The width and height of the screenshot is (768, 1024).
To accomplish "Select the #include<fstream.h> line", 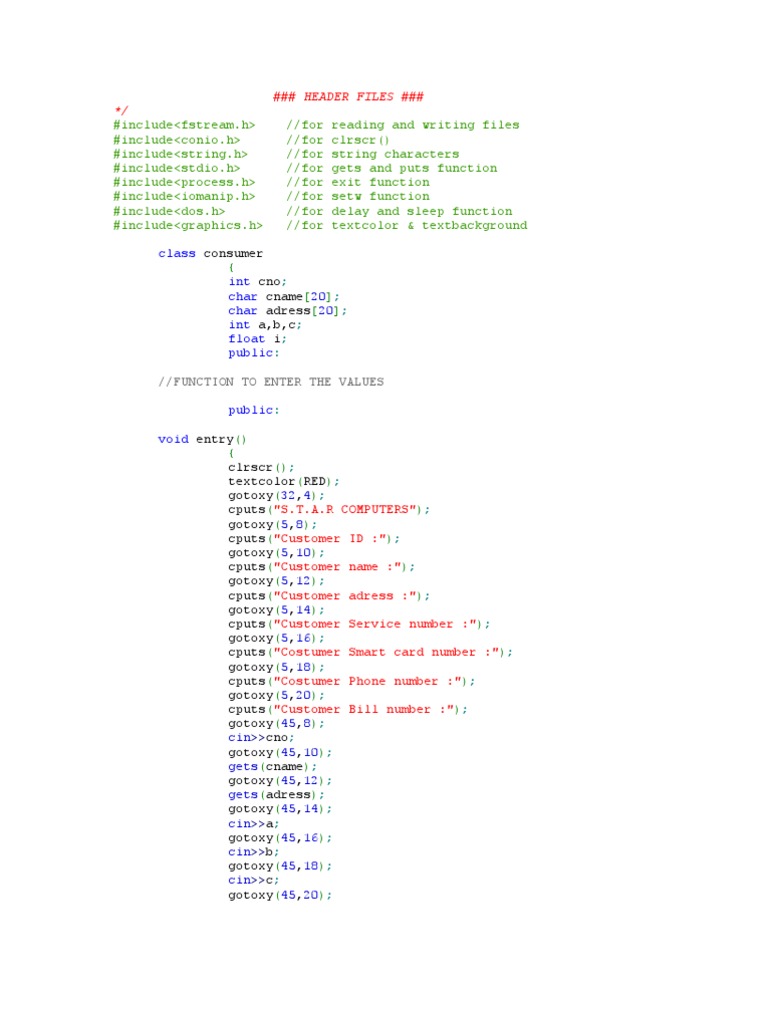I will point(184,125).
